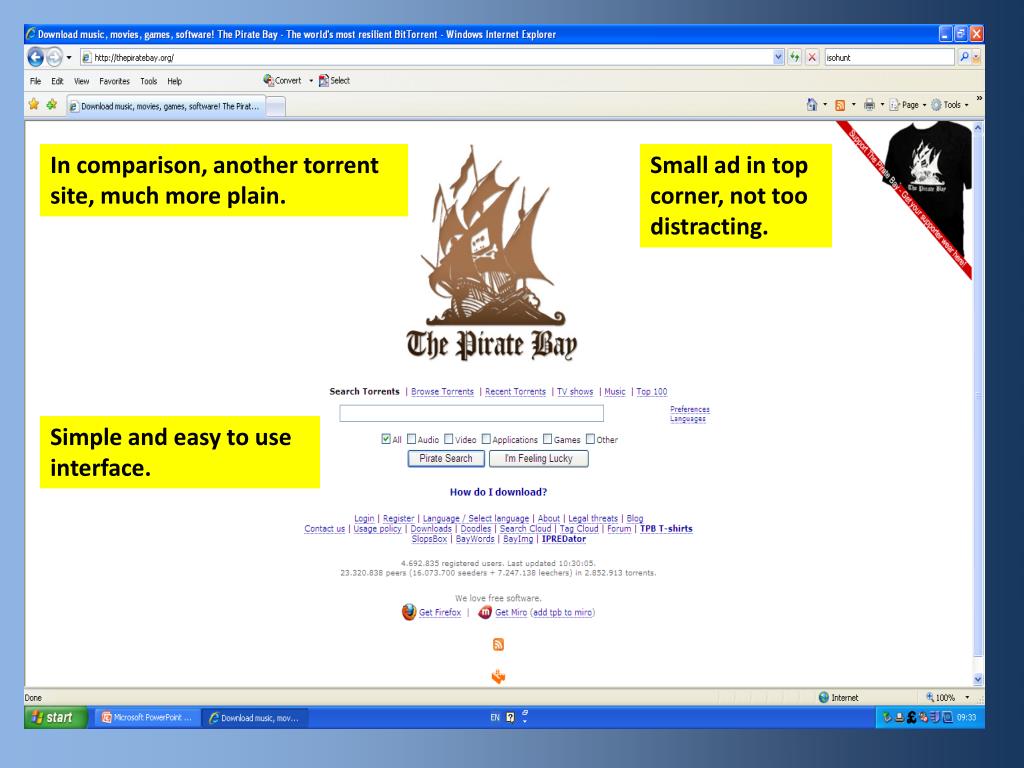This screenshot has width=1024, height=768.
Task: Open the Favorites menu
Action: [x=114, y=82]
